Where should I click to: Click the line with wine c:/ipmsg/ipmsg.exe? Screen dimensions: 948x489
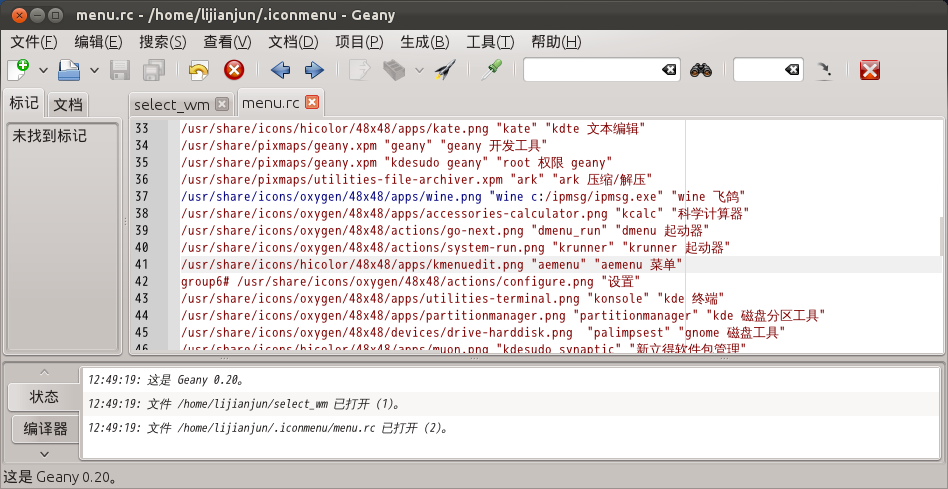click(x=463, y=196)
